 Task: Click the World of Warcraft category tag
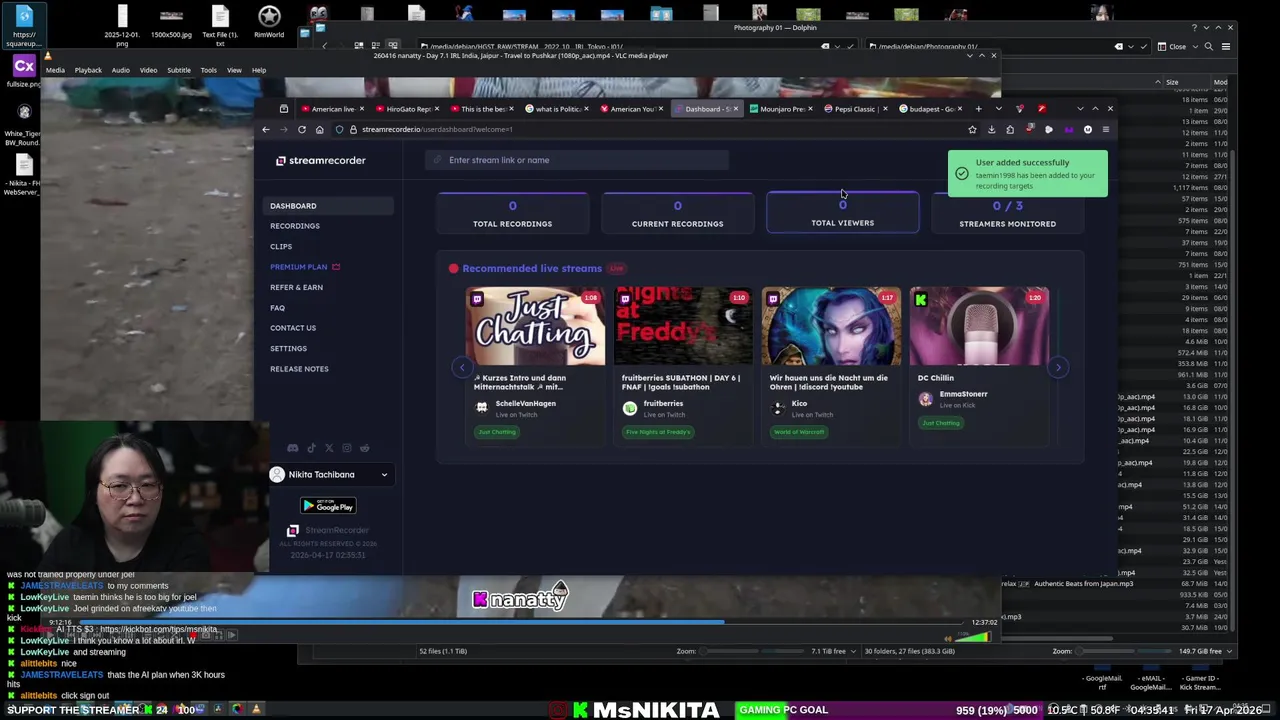click(799, 432)
